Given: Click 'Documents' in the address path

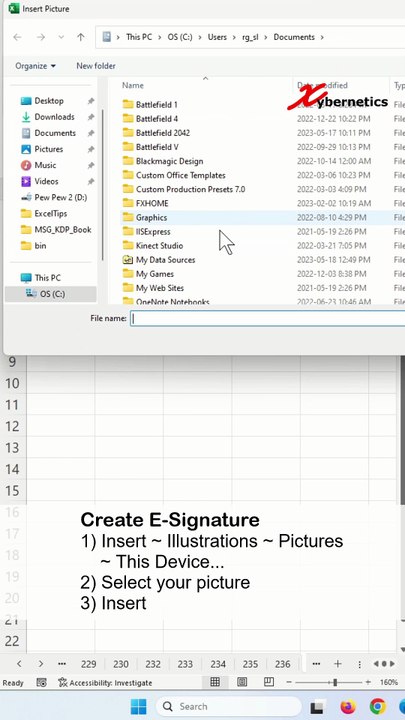Looking at the screenshot, I should [x=294, y=37].
